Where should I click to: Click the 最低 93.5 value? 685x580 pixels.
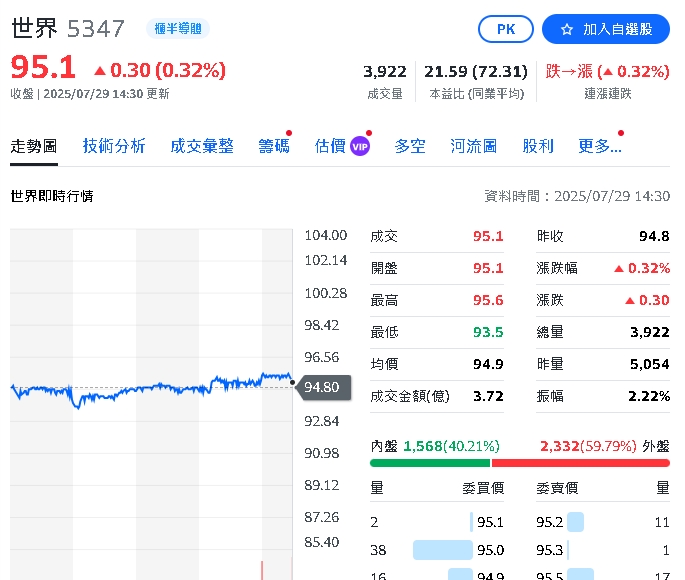[488, 332]
